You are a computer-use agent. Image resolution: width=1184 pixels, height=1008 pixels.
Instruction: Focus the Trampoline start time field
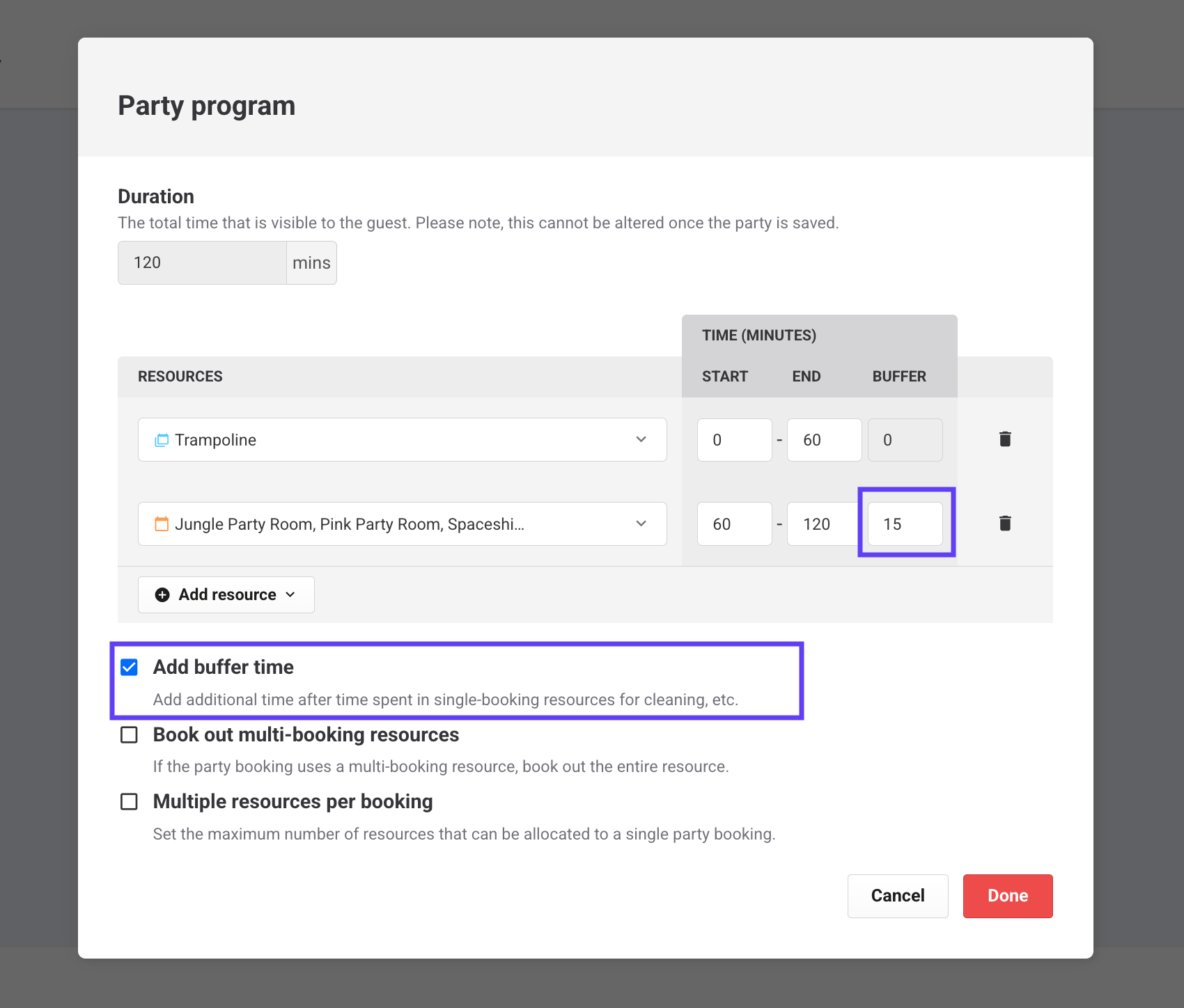[x=734, y=440]
